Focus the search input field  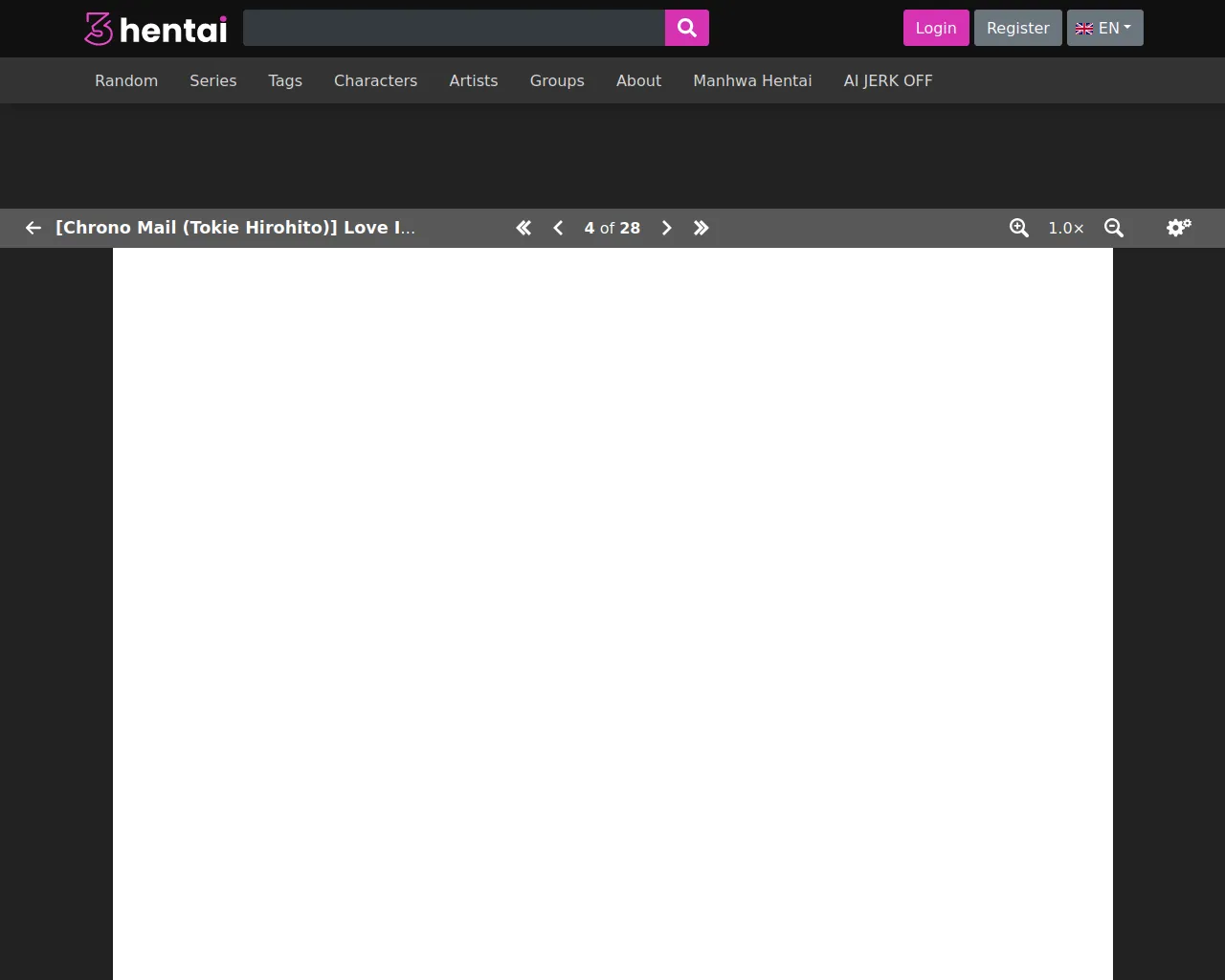[x=454, y=28]
